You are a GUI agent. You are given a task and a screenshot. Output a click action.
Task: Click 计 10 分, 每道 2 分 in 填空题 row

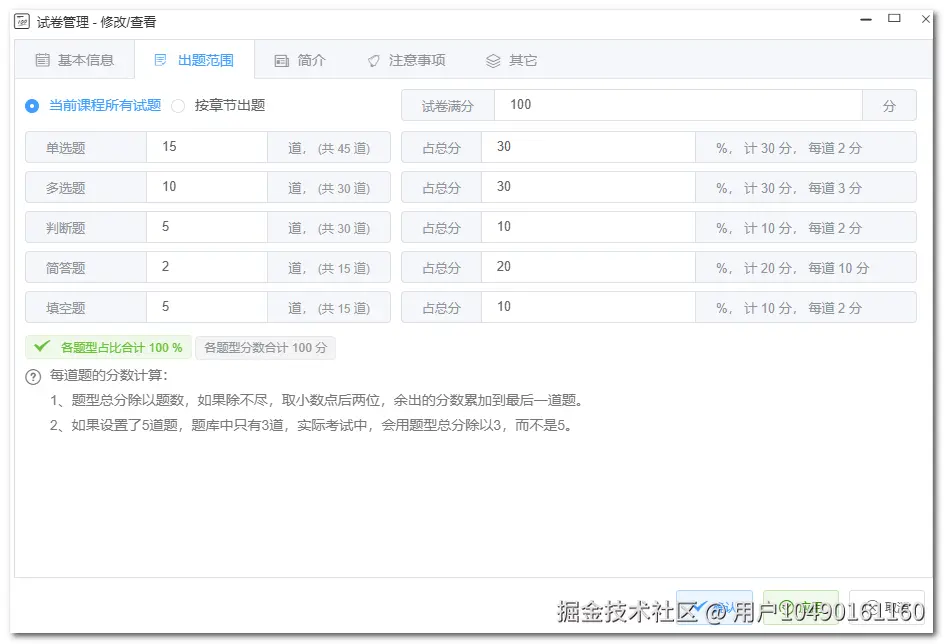click(x=803, y=308)
